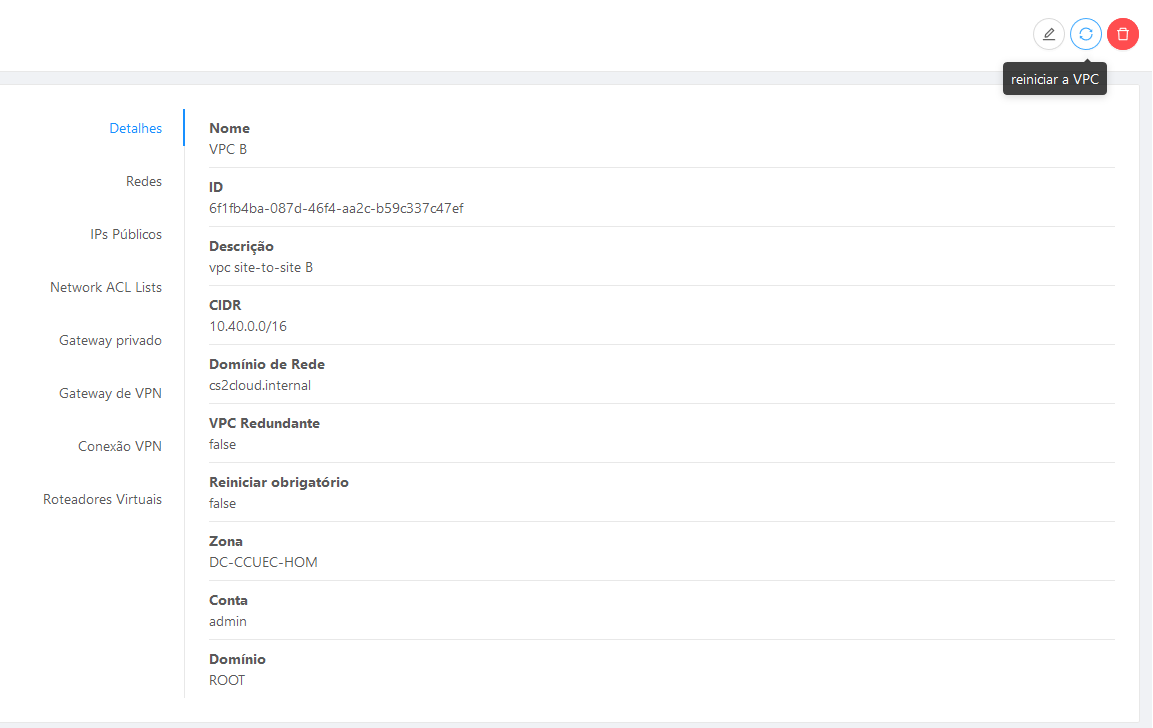Image resolution: width=1153 pixels, height=728 pixels.
Task: Click the VPC ID value text
Action: pyautogui.click(x=336, y=208)
